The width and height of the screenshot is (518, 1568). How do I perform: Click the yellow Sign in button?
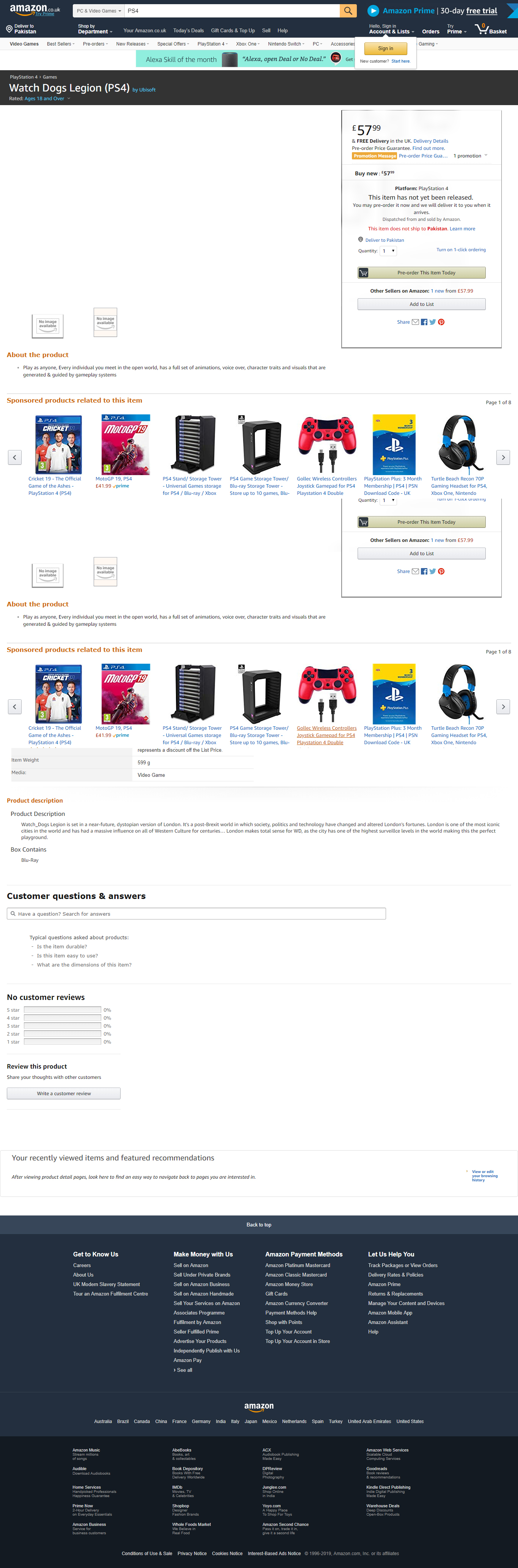[385, 48]
